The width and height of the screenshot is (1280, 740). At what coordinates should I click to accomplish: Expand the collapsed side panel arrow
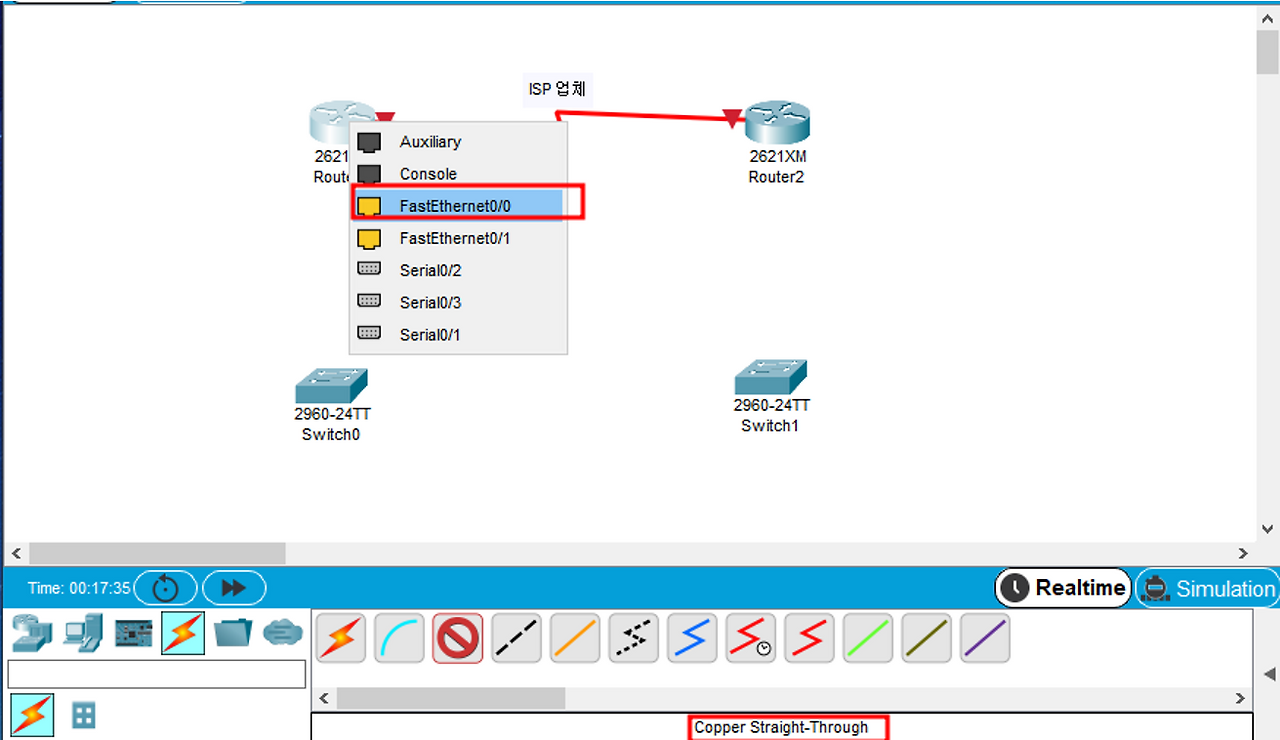[x=1269, y=672]
